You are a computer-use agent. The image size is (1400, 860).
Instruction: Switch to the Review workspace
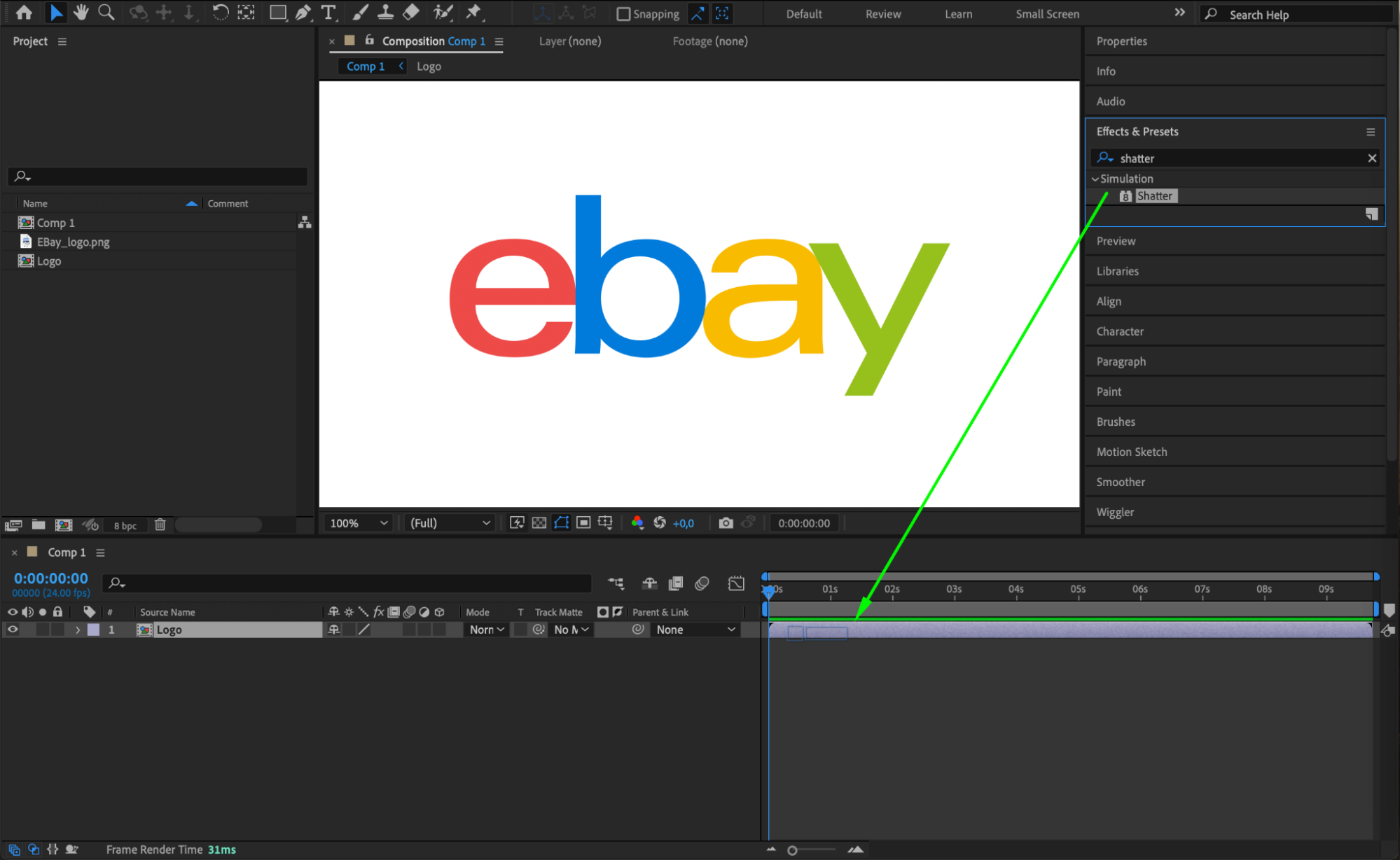[x=882, y=14]
